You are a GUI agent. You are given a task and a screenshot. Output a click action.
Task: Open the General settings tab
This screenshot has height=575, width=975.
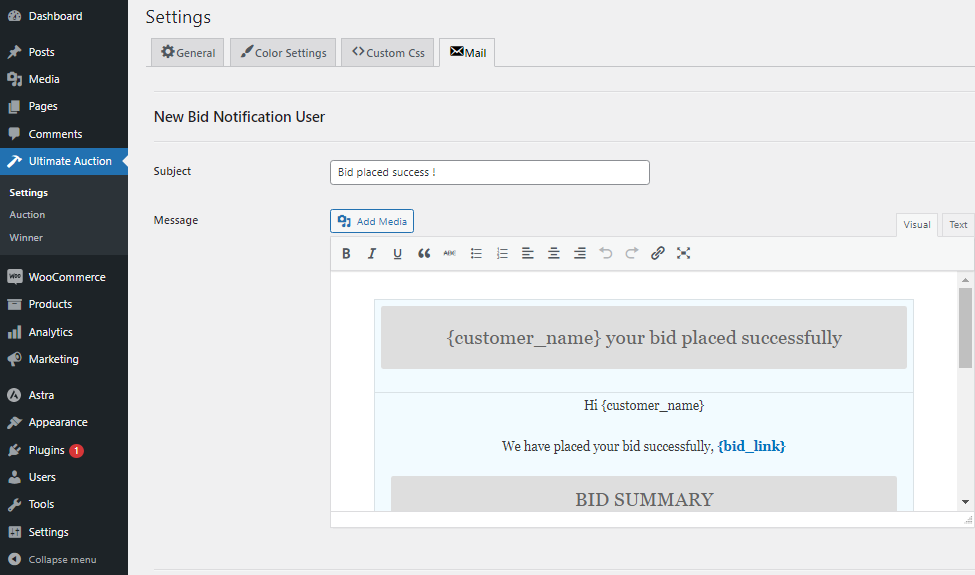click(x=188, y=52)
